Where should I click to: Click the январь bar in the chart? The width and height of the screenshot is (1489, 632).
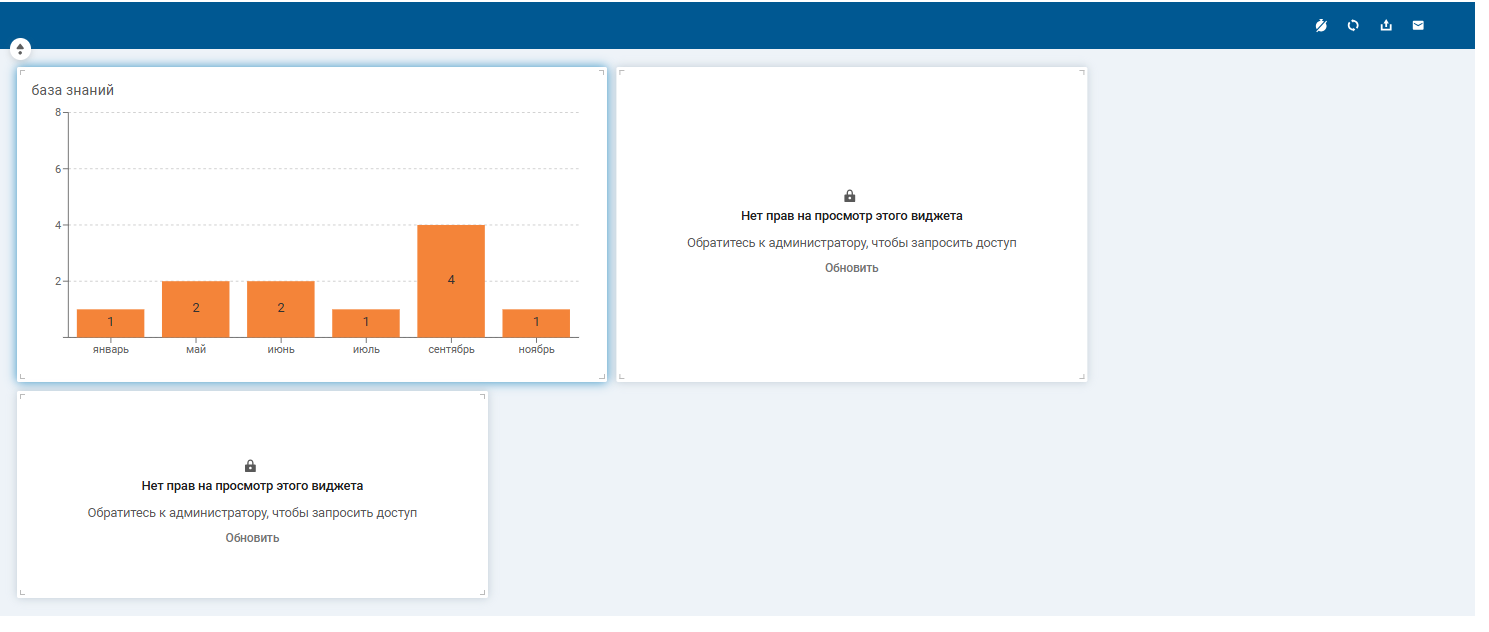click(x=110, y=323)
